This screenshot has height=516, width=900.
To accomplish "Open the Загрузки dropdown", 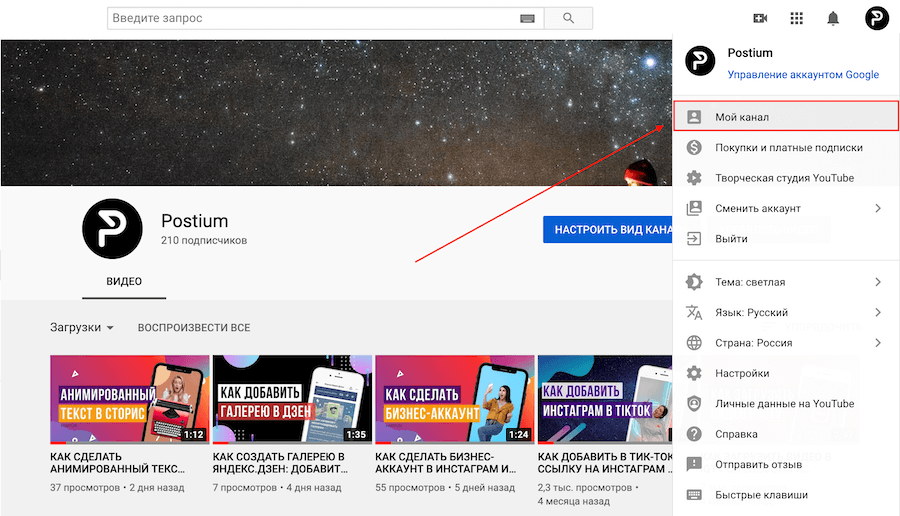I will point(82,327).
